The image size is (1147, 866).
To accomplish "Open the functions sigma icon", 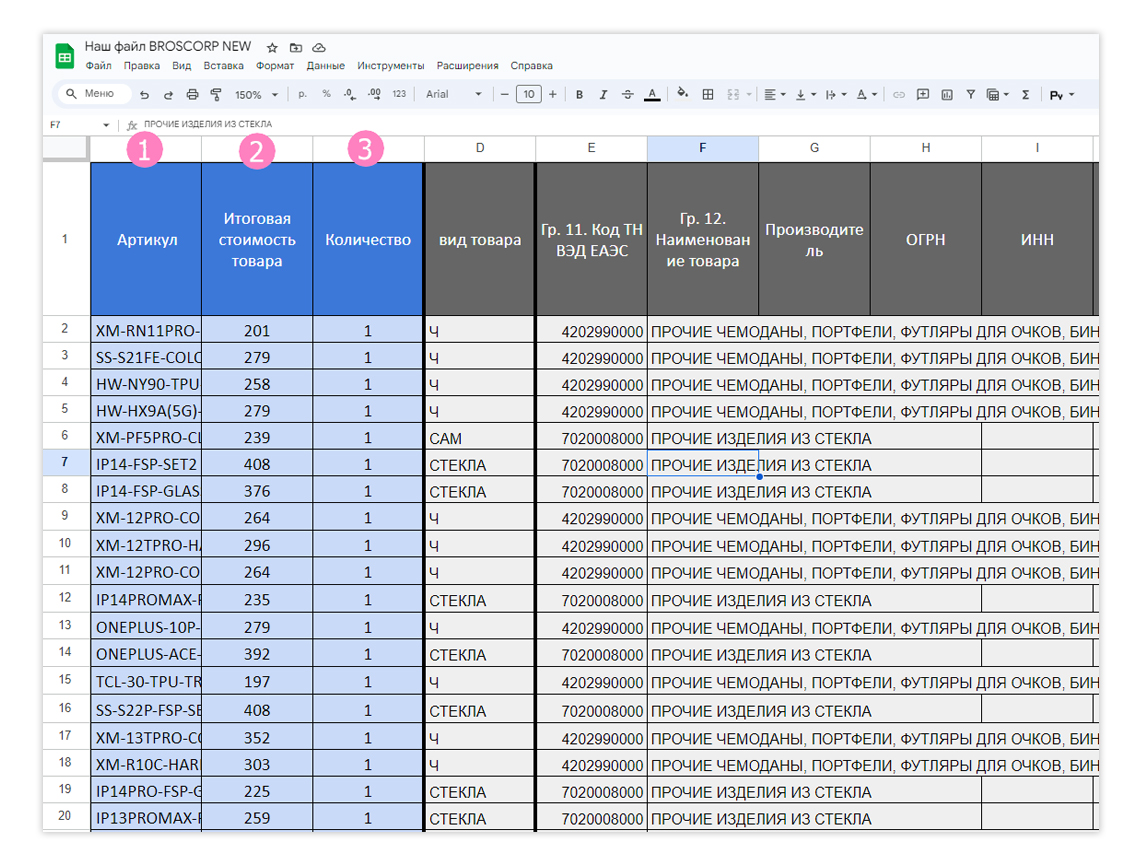I will point(1026,94).
